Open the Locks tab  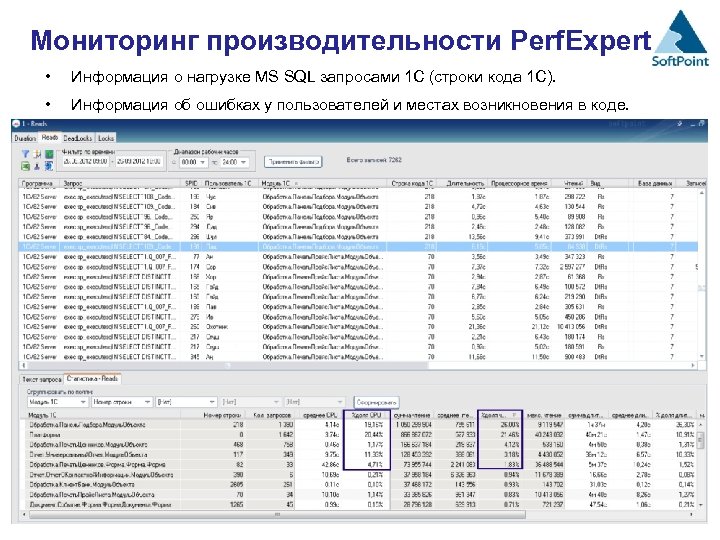(x=106, y=138)
